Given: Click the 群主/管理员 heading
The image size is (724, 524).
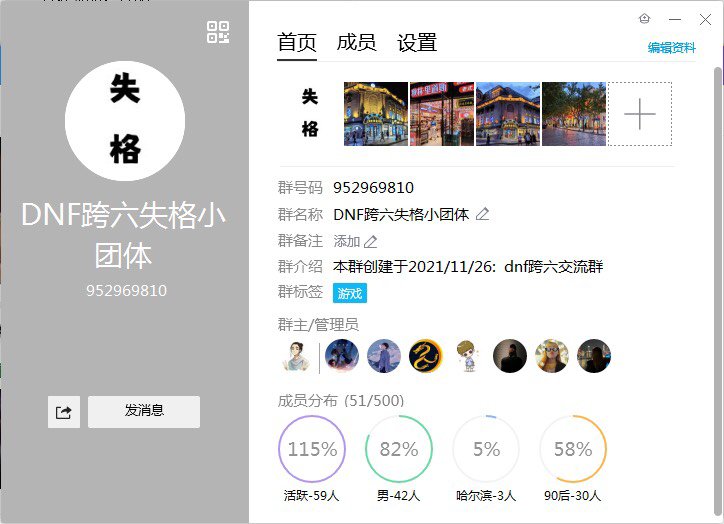Looking at the screenshot, I should coord(318,325).
